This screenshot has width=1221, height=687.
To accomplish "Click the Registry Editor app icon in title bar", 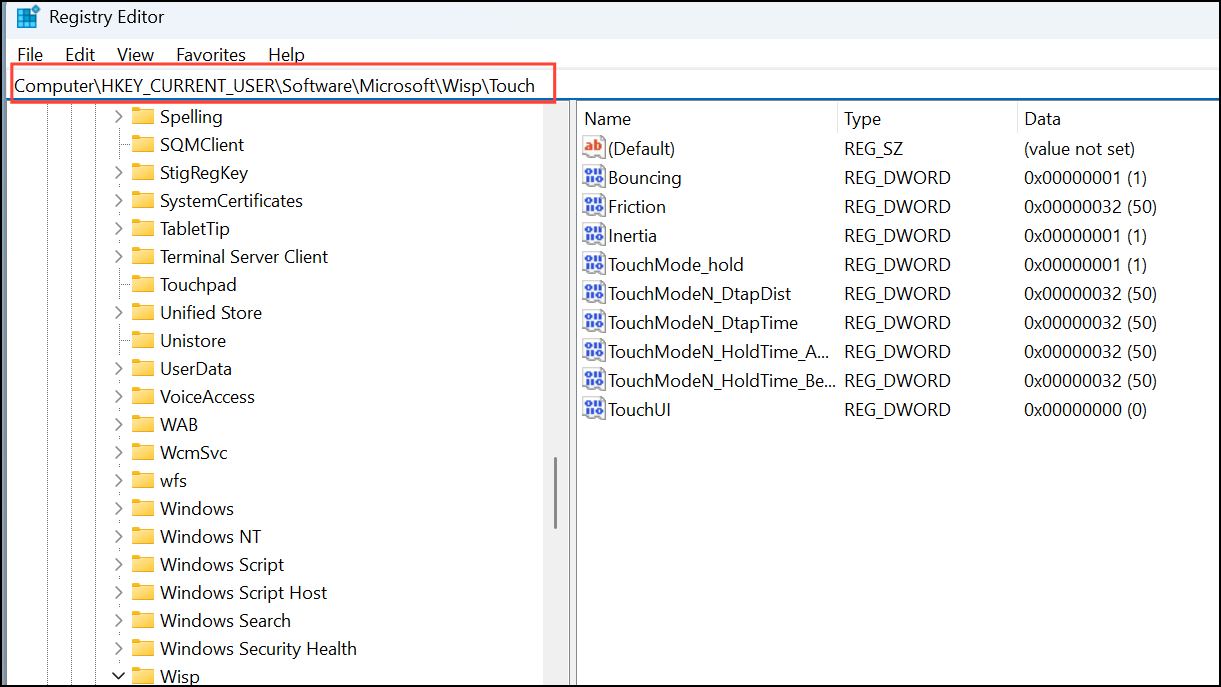I will pyautogui.click(x=27, y=17).
